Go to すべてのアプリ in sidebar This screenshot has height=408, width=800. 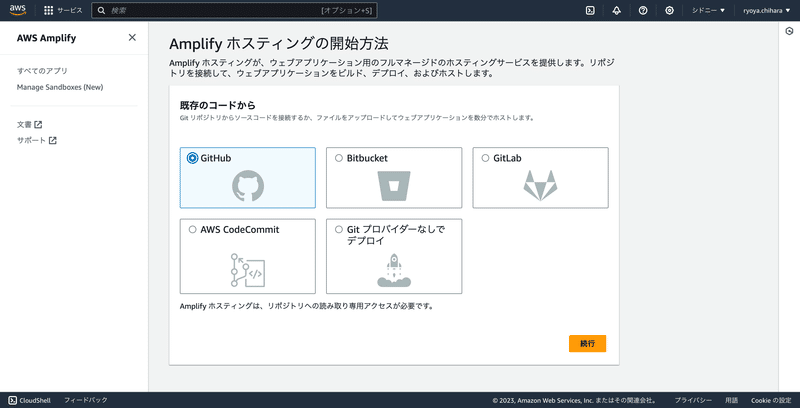pos(42,71)
